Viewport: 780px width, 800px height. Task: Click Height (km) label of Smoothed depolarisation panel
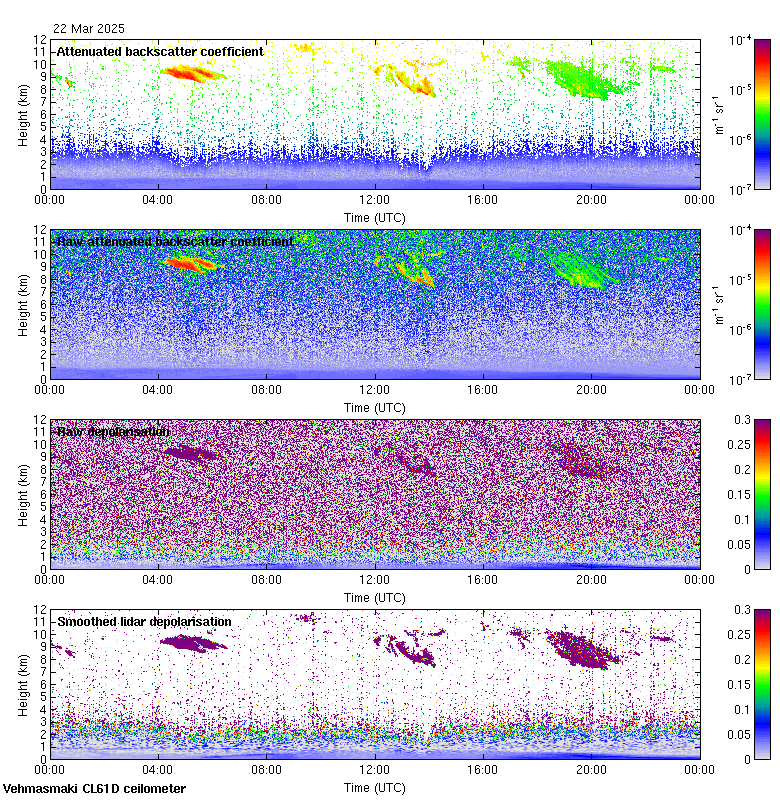coord(23,685)
